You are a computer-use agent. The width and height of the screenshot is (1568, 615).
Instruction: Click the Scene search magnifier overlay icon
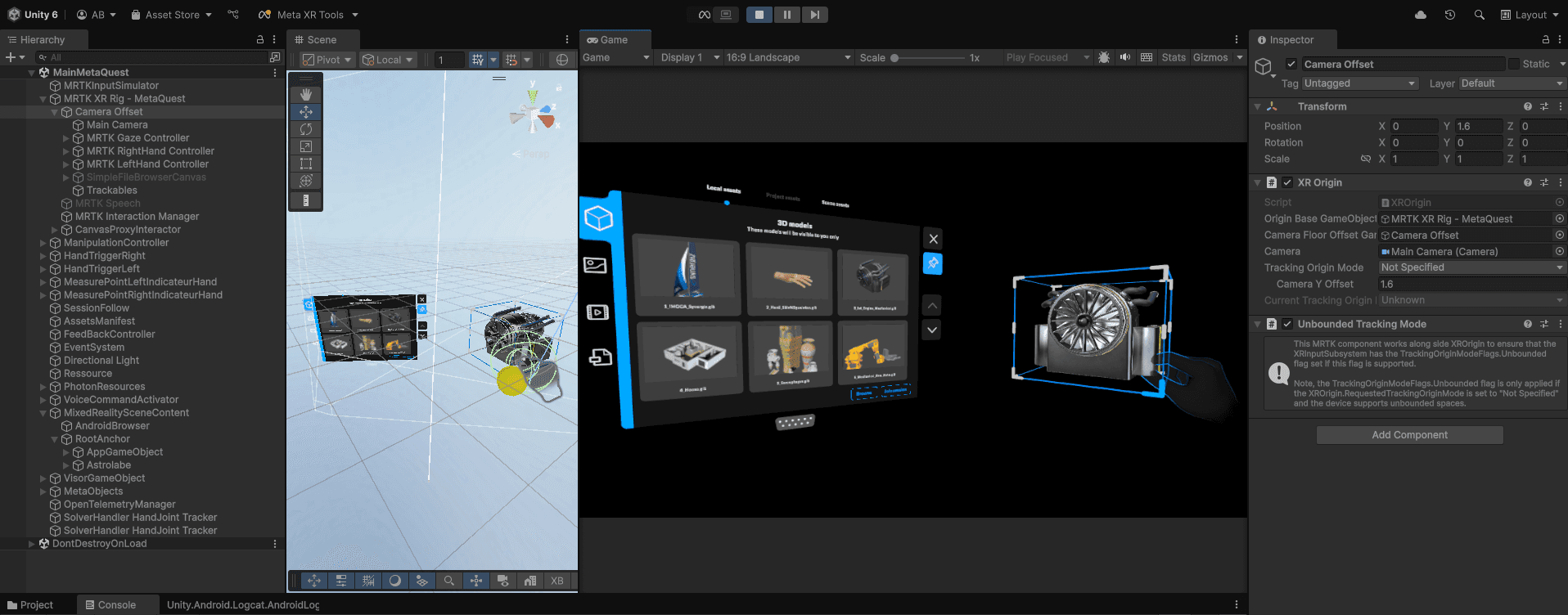pyautogui.click(x=449, y=581)
